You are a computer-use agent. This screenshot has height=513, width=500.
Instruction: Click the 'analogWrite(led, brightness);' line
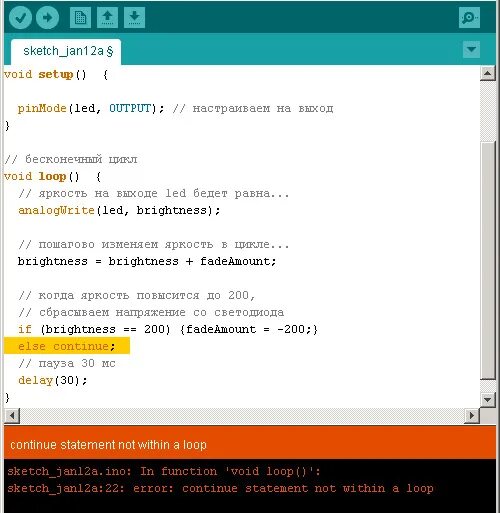(x=119, y=211)
